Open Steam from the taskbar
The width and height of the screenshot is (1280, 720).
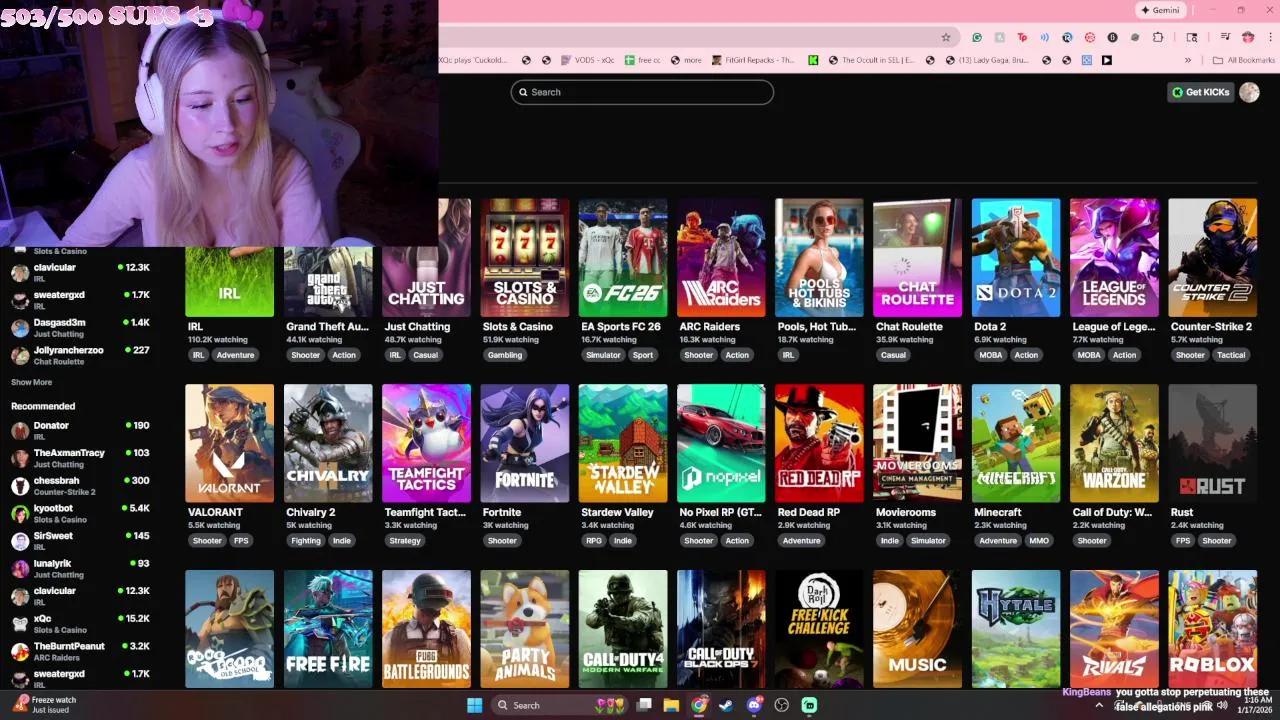pos(726,705)
